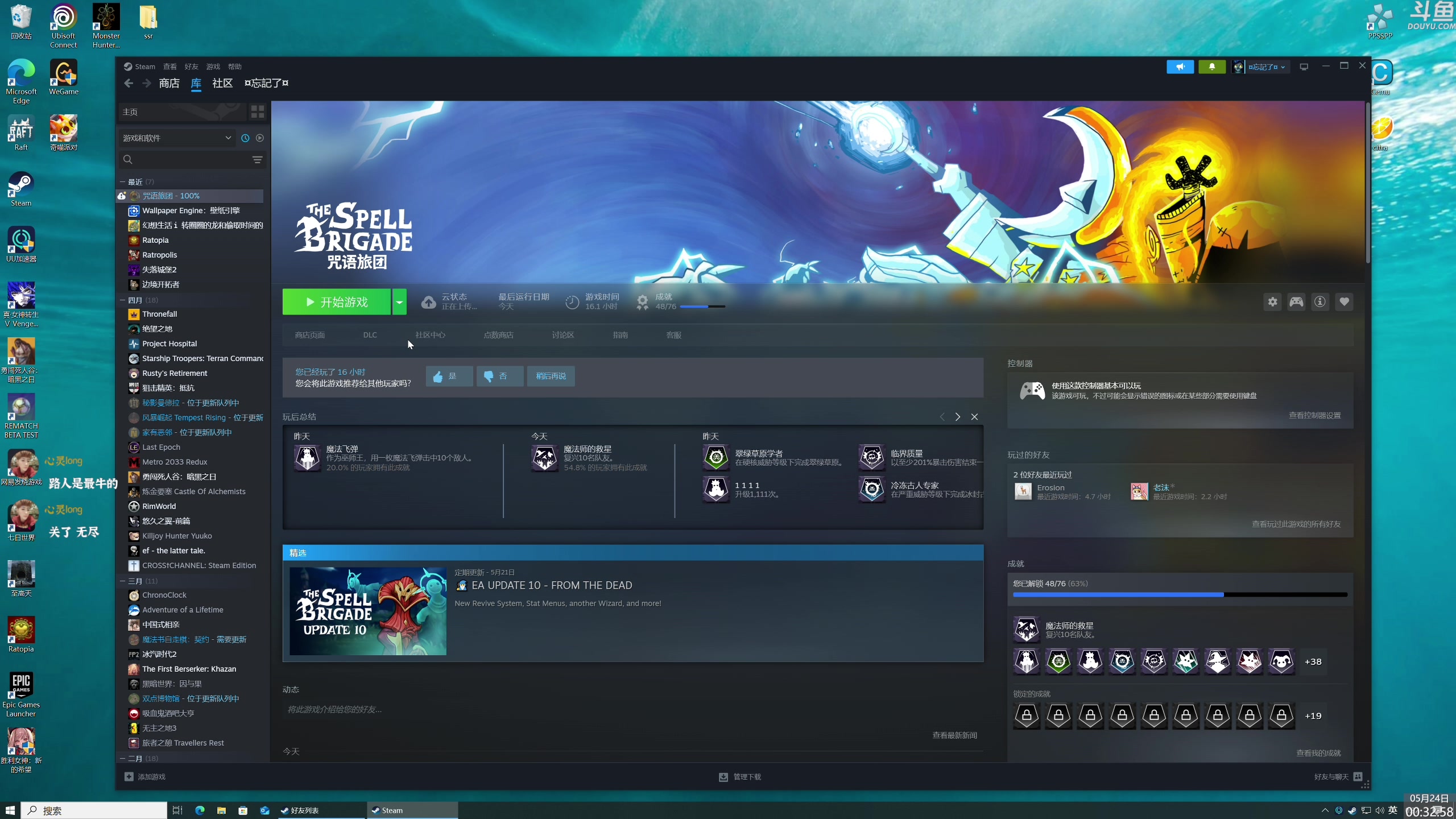Add game to favorites heart icon
Viewport: 1456px width, 819px height.
1344,302
